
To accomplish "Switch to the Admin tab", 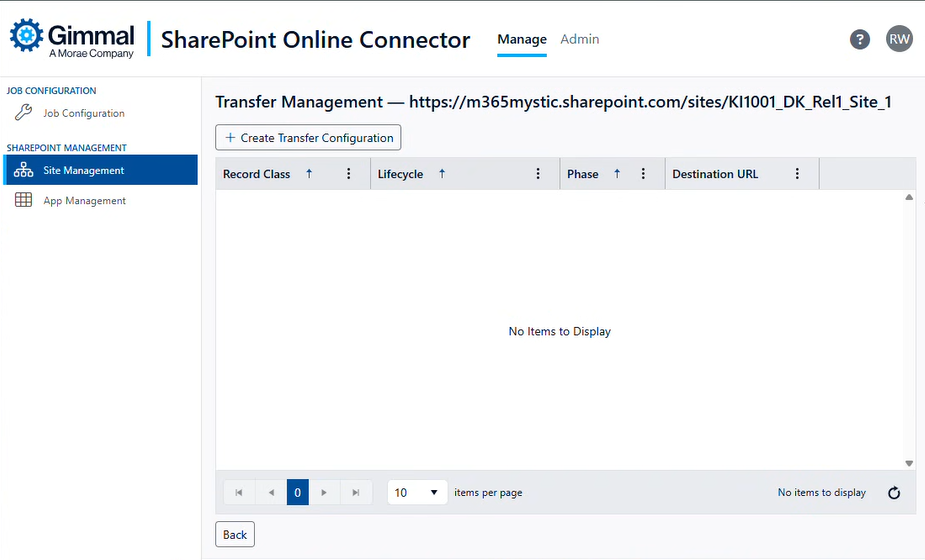I will coord(580,39).
